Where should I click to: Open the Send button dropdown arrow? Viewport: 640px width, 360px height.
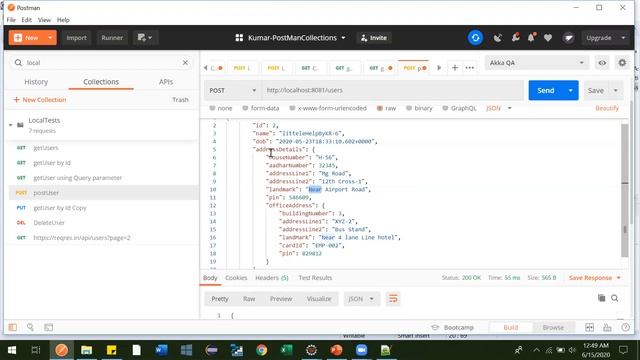point(571,90)
